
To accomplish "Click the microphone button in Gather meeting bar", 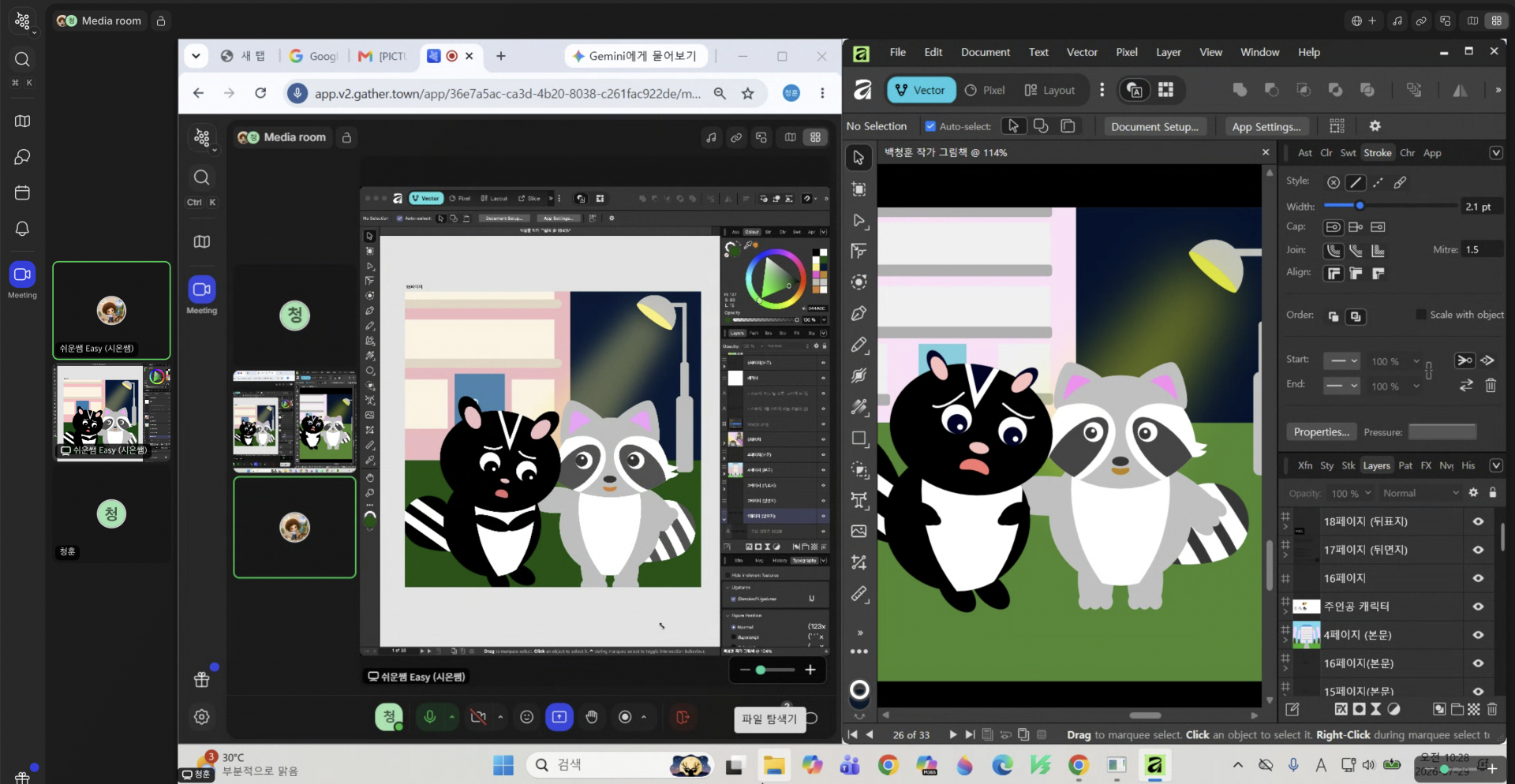I will (x=430, y=717).
